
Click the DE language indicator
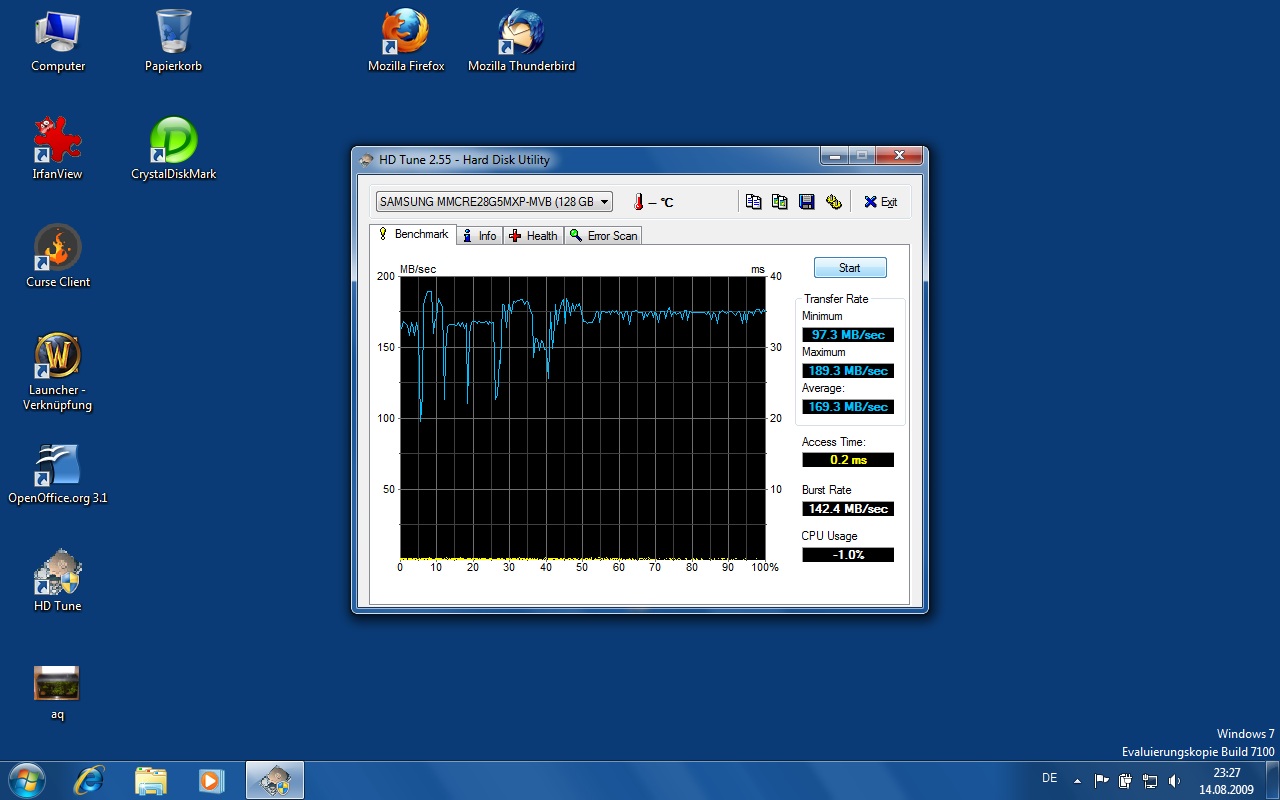(1050, 778)
